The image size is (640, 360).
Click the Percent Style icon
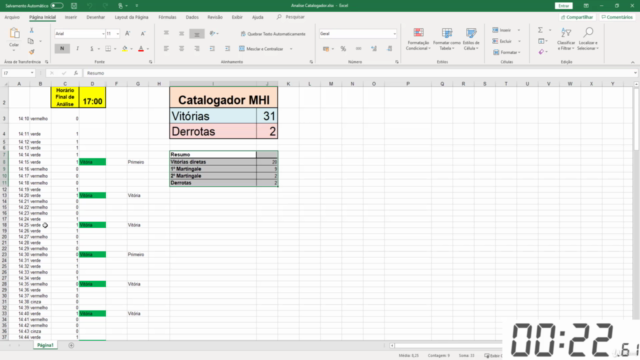(343, 49)
